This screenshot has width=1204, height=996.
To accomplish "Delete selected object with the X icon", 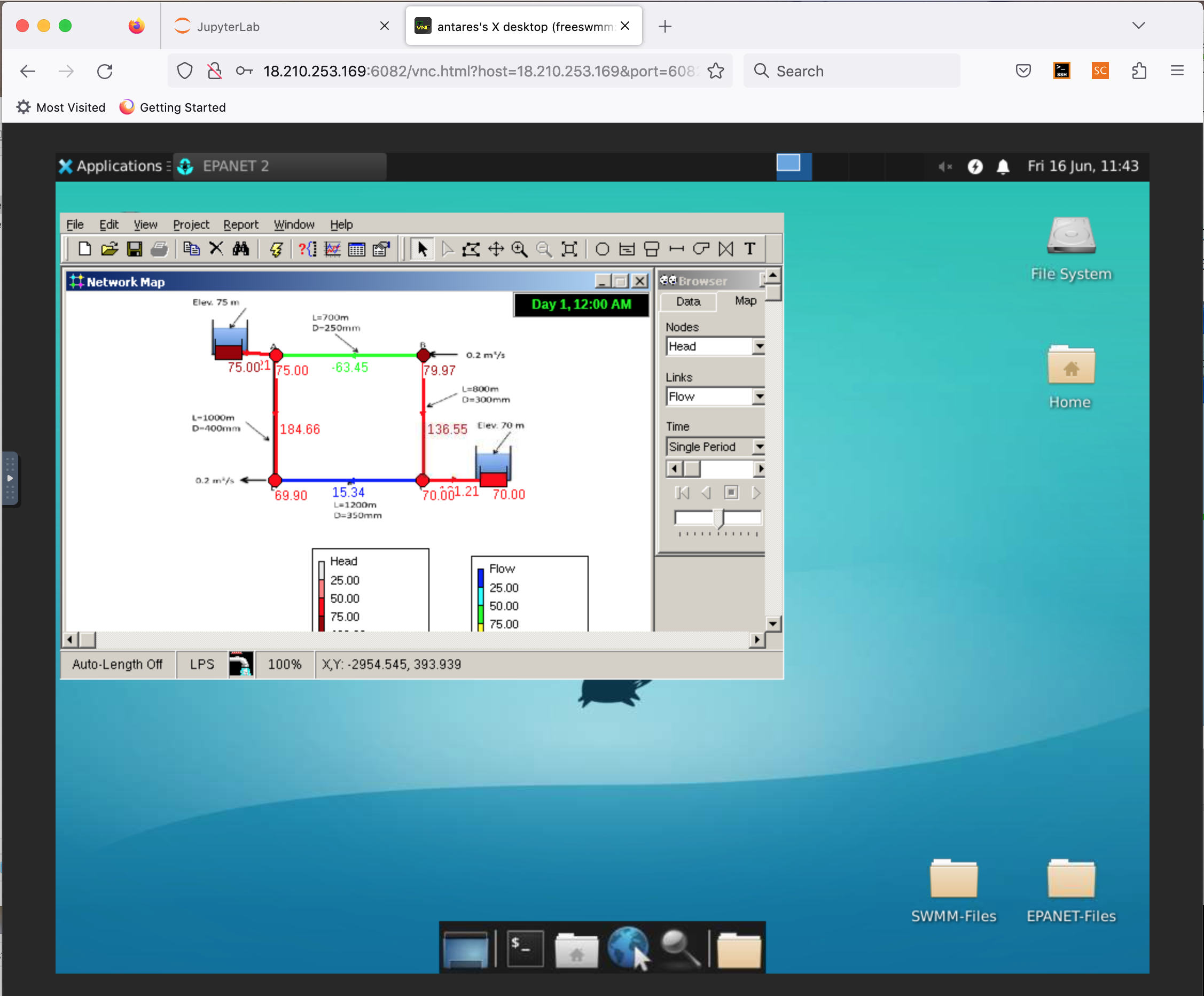I will click(x=216, y=249).
